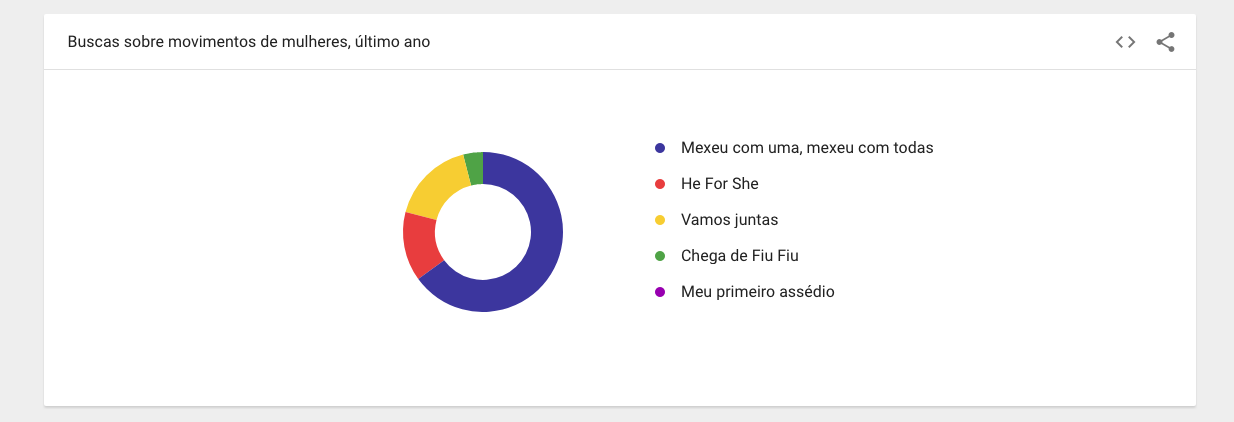Click the white center of the donut chart
This screenshot has height=422, width=1234.
pyautogui.click(x=483, y=232)
